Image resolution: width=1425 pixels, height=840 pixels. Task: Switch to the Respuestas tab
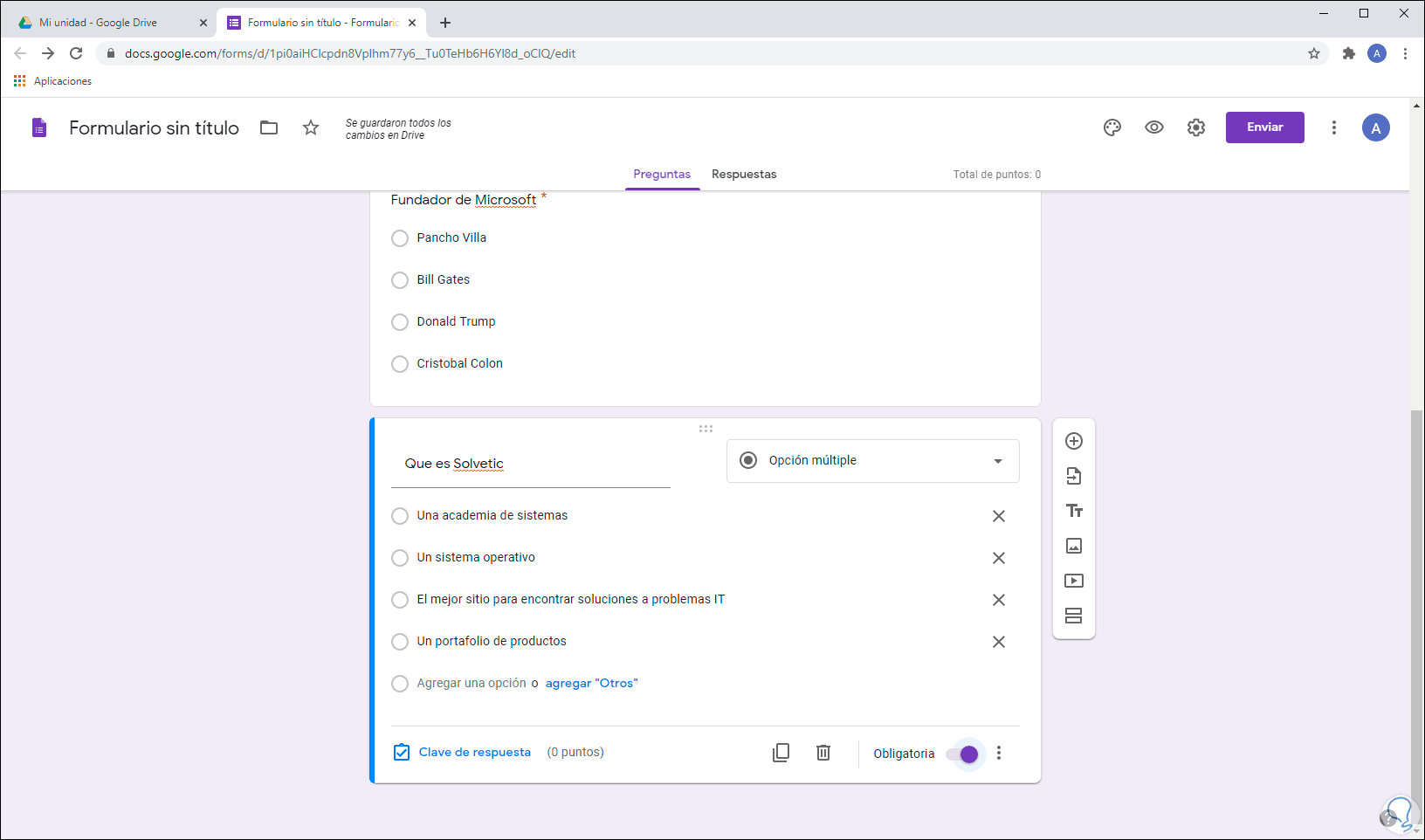click(744, 174)
